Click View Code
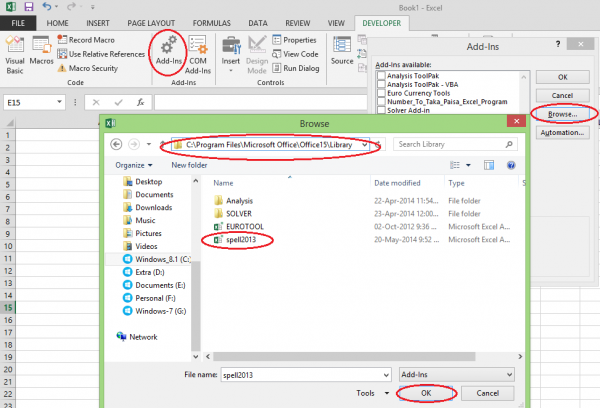 coord(295,54)
